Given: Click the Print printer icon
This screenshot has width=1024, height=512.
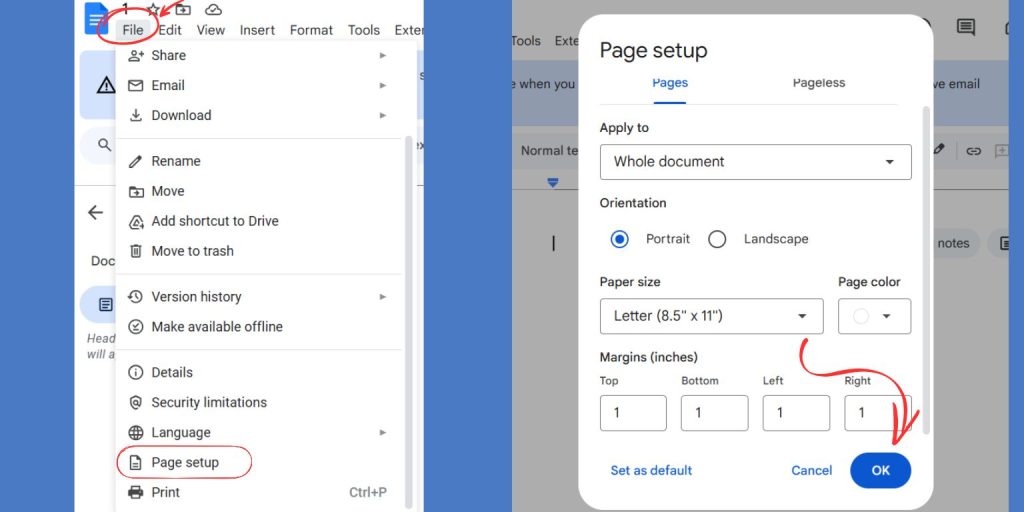Looking at the screenshot, I should pyautogui.click(x=136, y=492).
